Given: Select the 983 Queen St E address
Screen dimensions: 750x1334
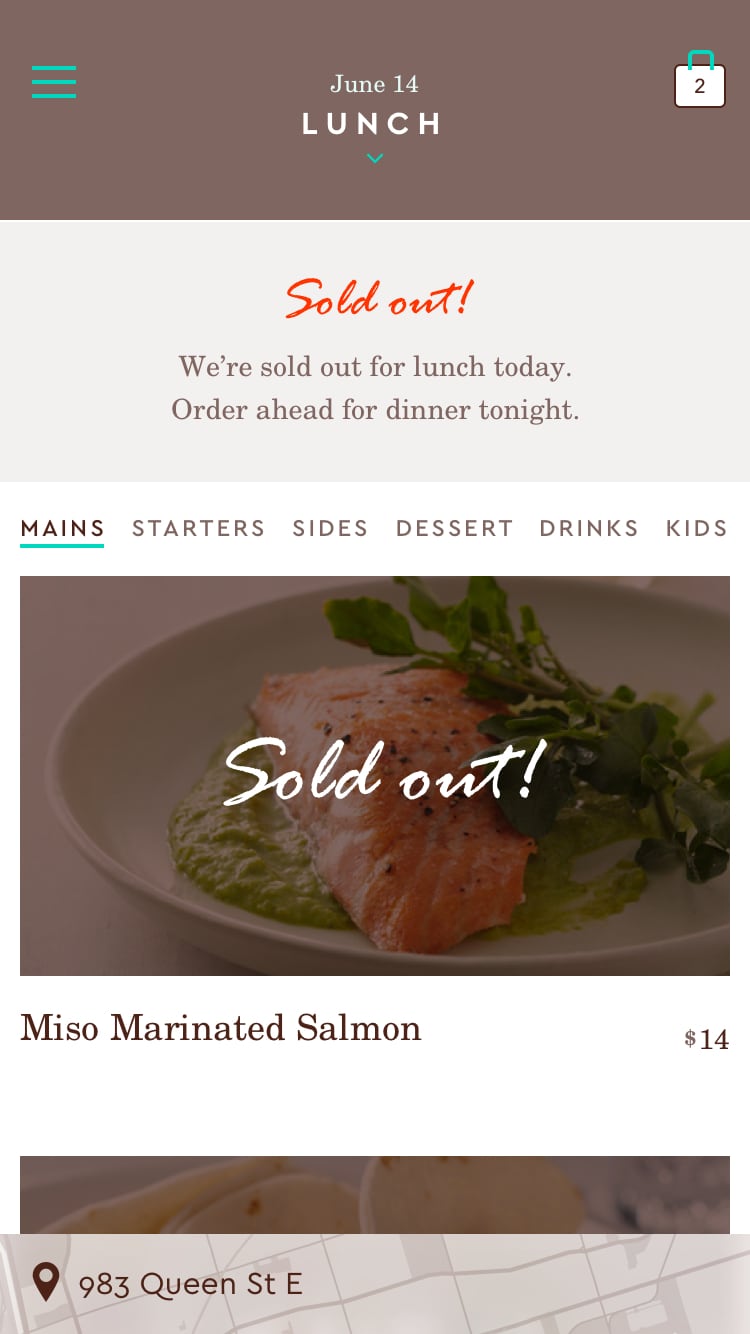Looking at the screenshot, I should point(190,1284).
